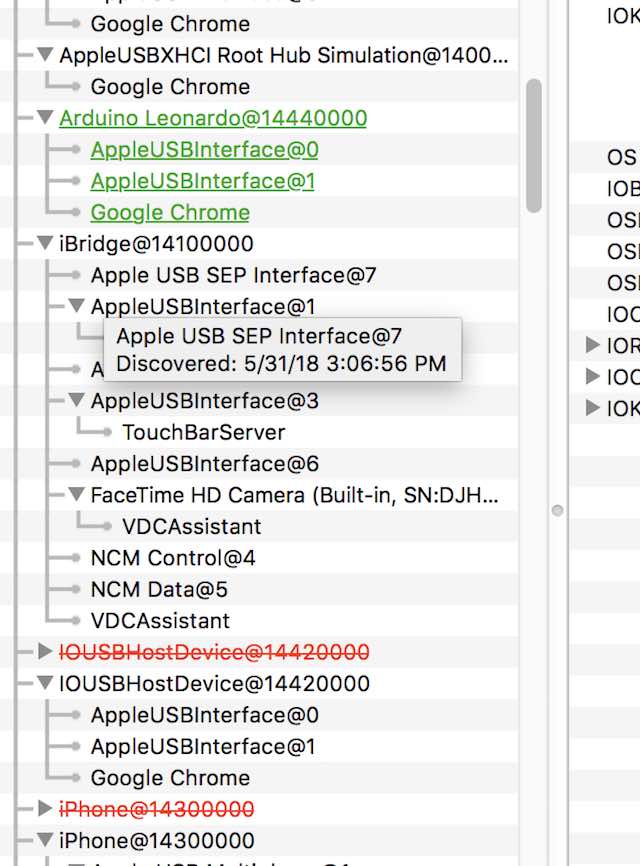Click the tree pane vertical scrollbar thumb
Image resolution: width=640 pixels, height=866 pixels.
pos(533,146)
